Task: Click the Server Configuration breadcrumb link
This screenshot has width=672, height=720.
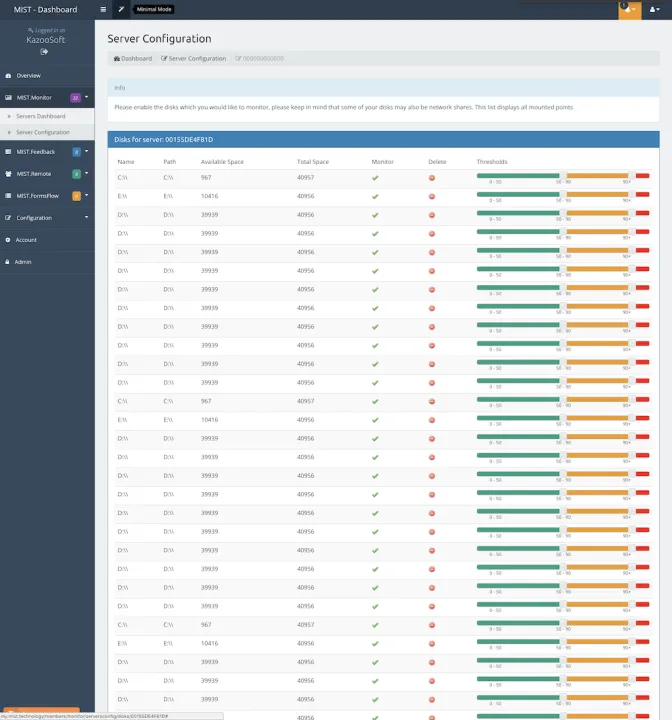Action: point(193,59)
